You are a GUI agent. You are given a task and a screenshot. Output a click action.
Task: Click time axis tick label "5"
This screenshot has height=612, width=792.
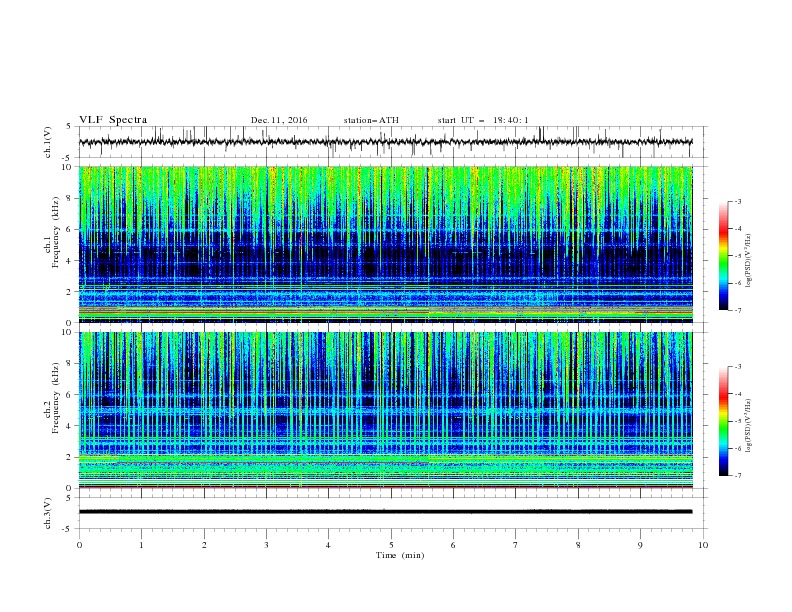[x=391, y=545]
